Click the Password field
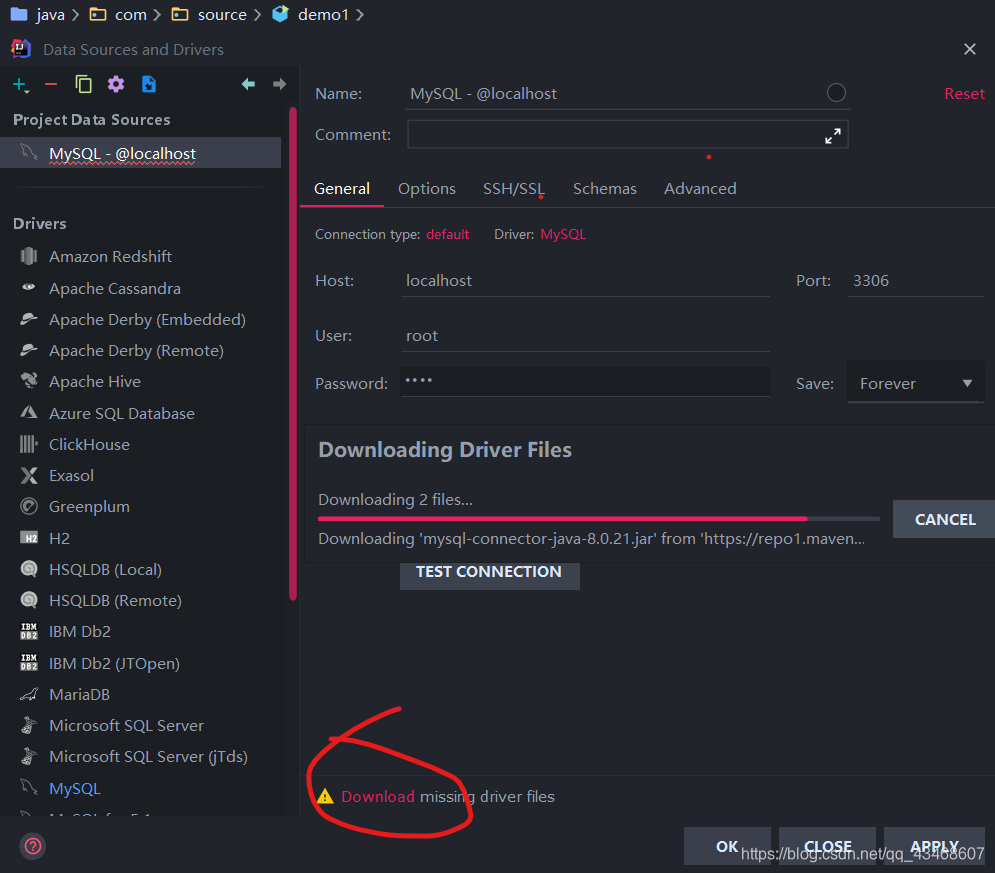Viewport: 995px width, 873px height. [x=584, y=381]
